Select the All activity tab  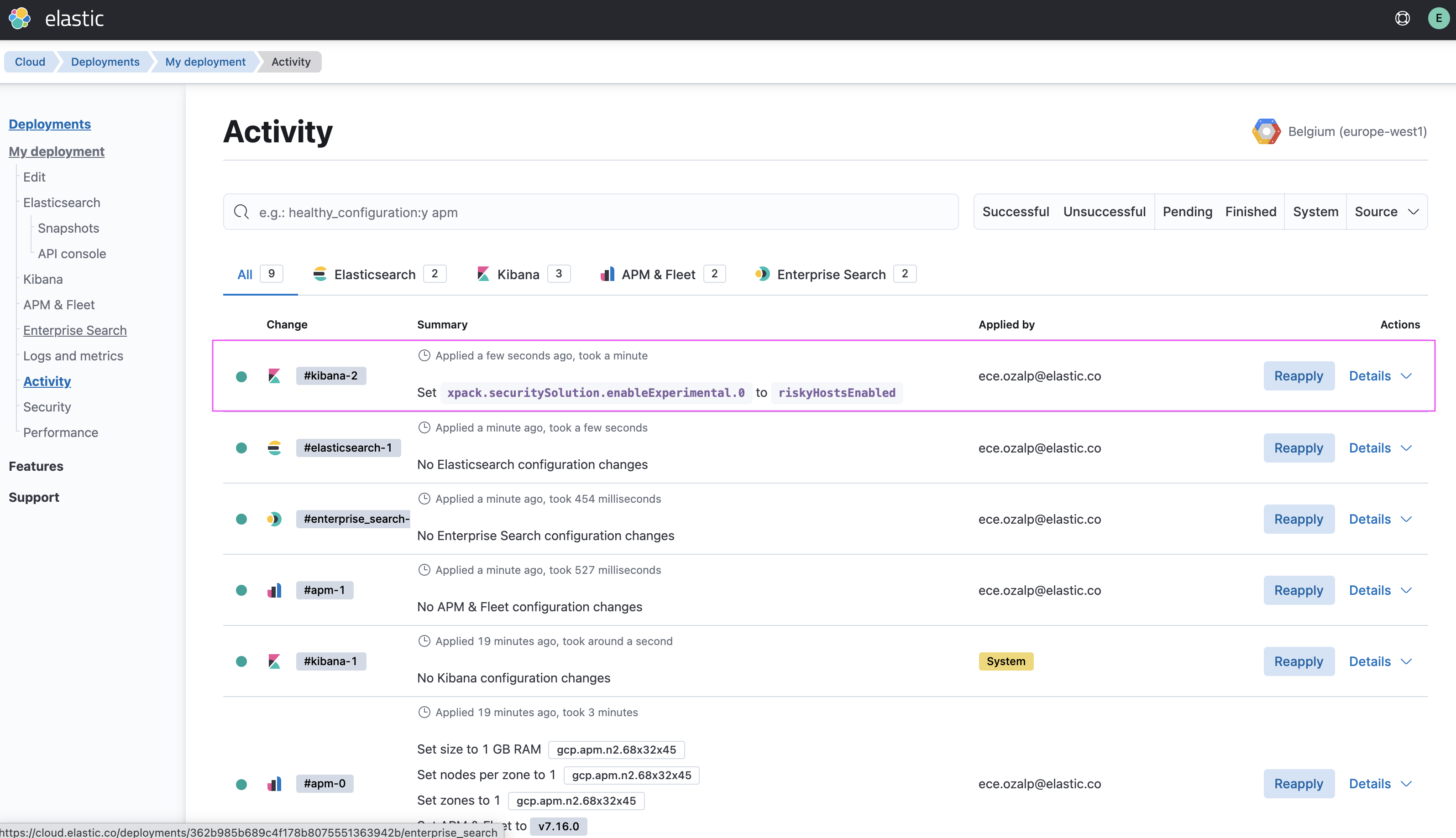point(260,275)
